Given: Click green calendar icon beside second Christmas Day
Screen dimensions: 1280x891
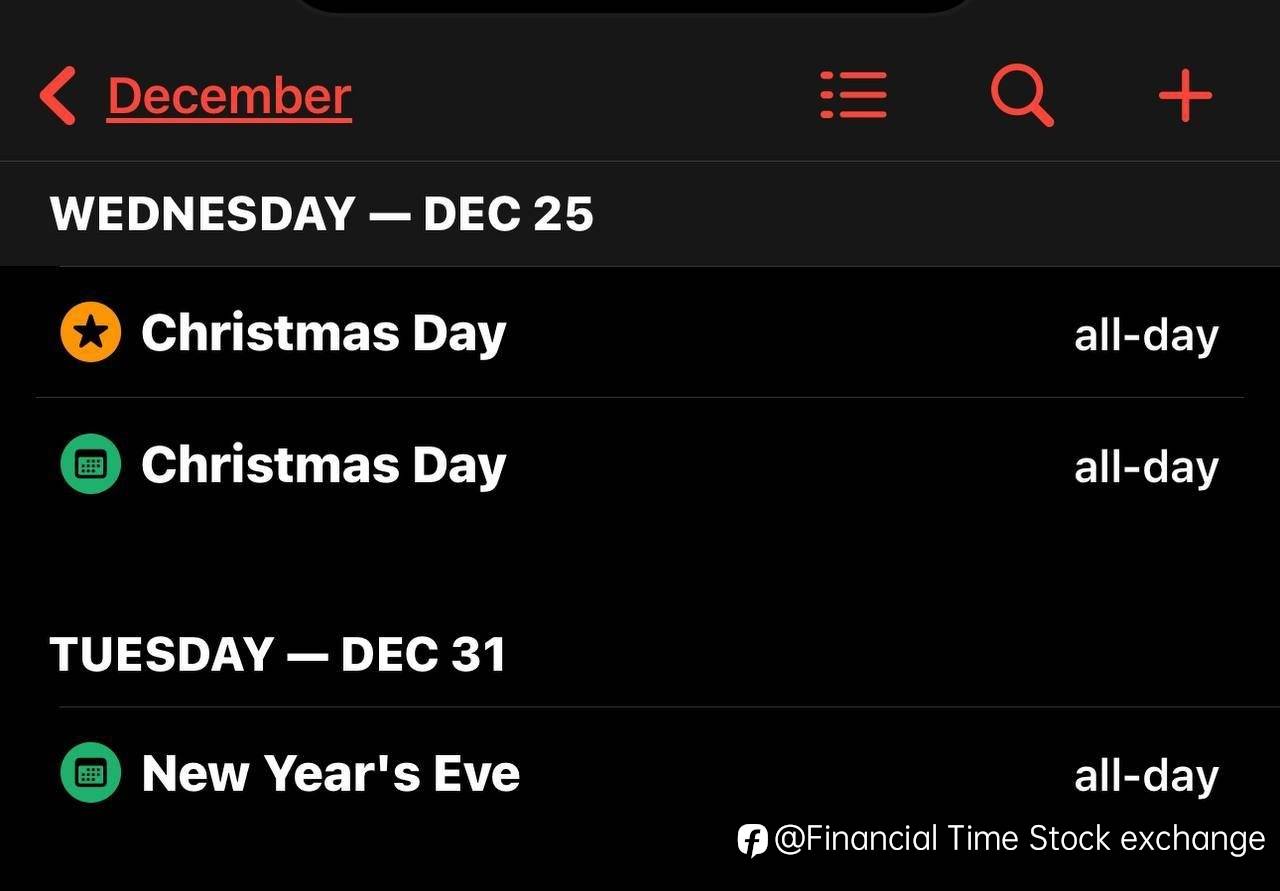Looking at the screenshot, I should pos(91,465).
